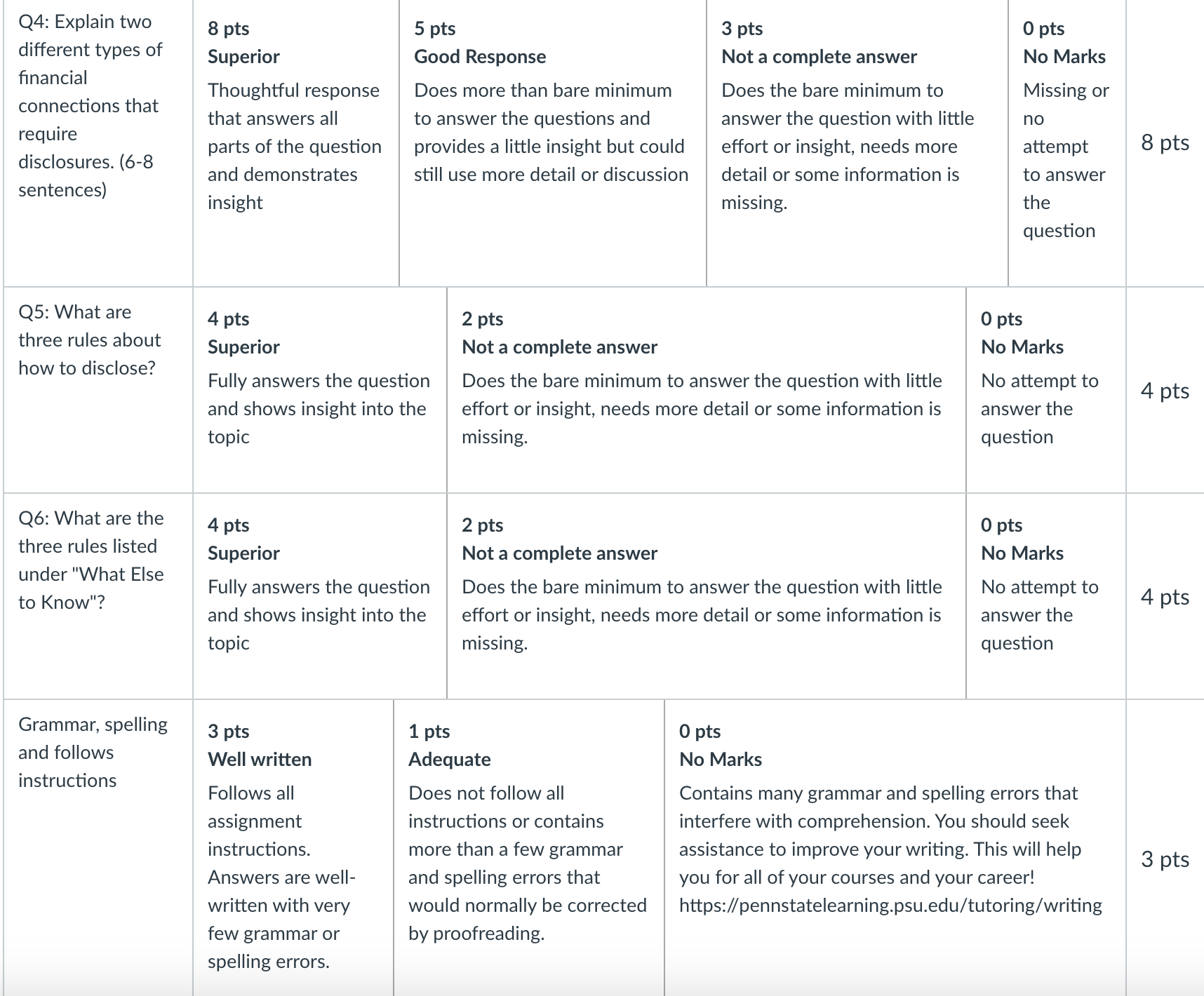Choose Q4's 3 pts Not a complete answer
Screen dimensions: 1204x996
857,143
